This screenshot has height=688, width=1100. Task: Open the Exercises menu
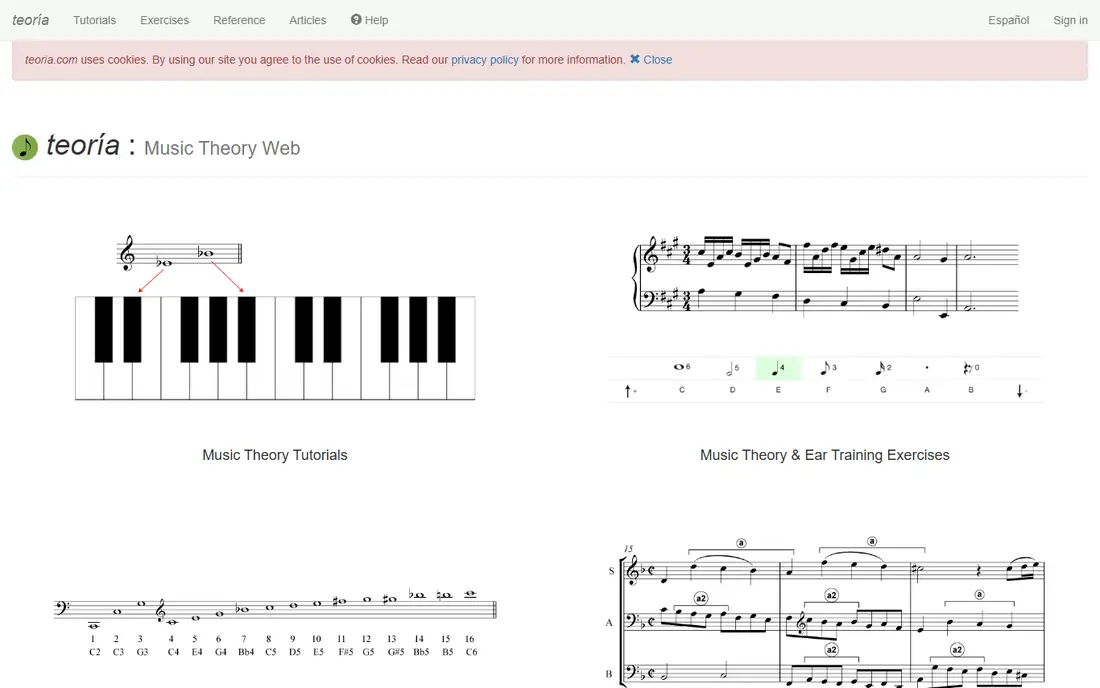(164, 20)
